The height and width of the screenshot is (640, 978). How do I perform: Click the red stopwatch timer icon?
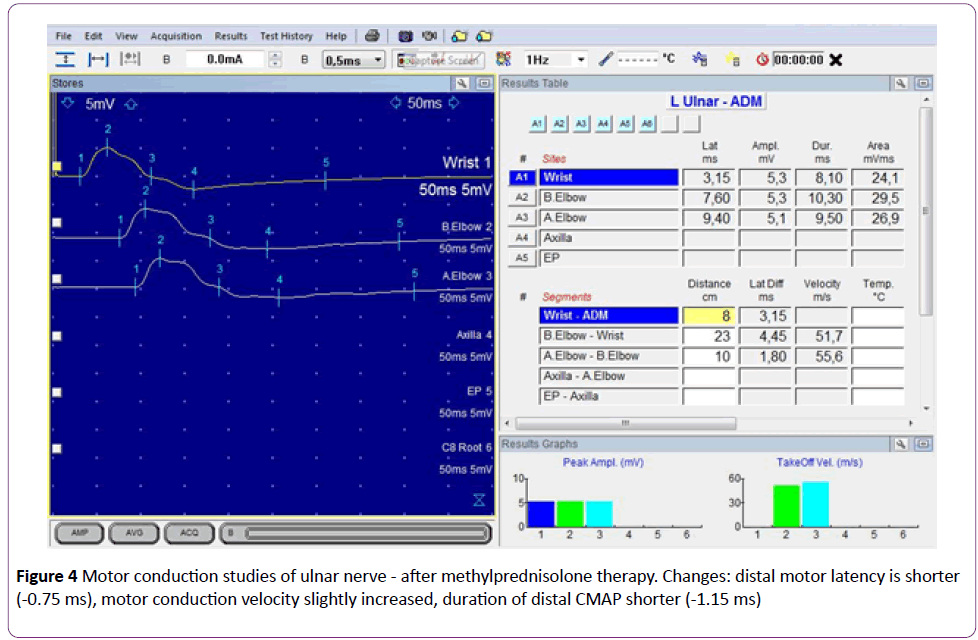762,60
